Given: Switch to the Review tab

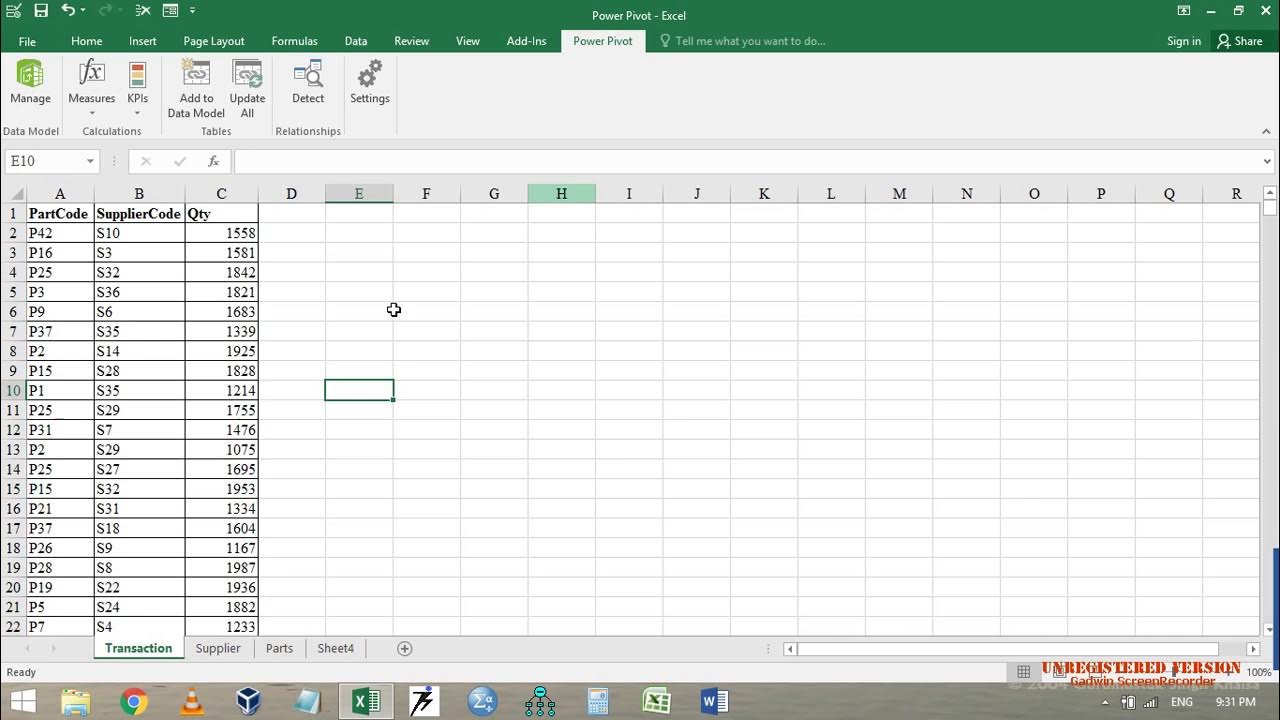Looking at the screenshot, I should click(411, 41).
